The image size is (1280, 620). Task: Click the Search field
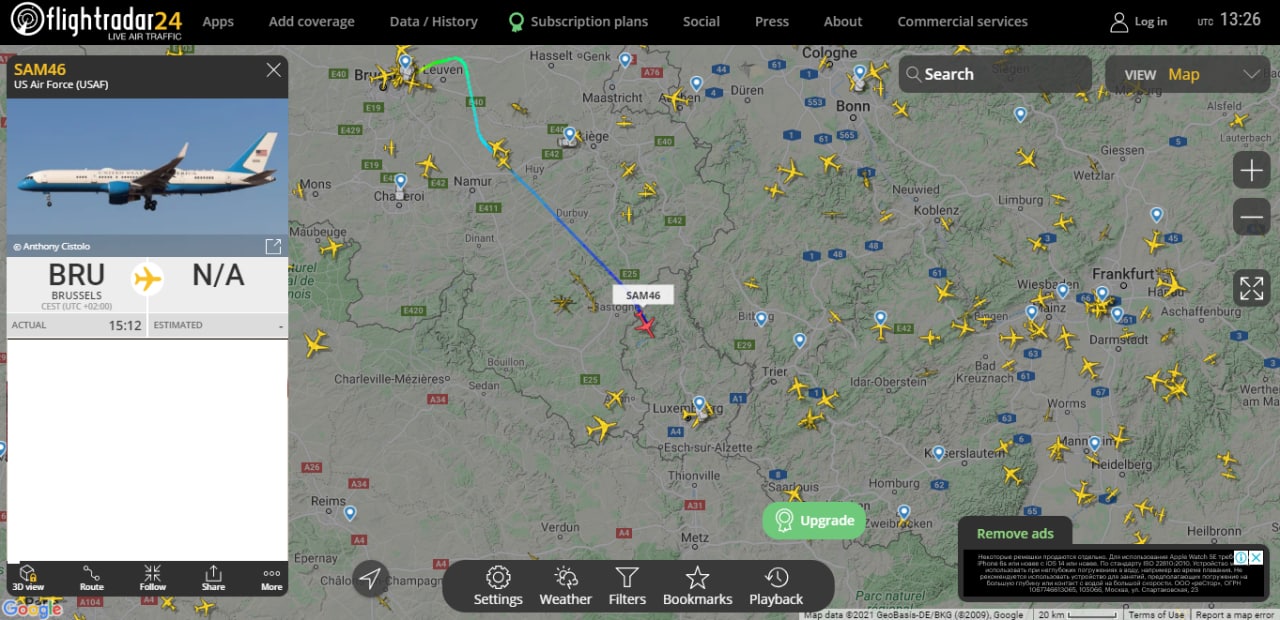pyautogui.click(x=995, y=74)
